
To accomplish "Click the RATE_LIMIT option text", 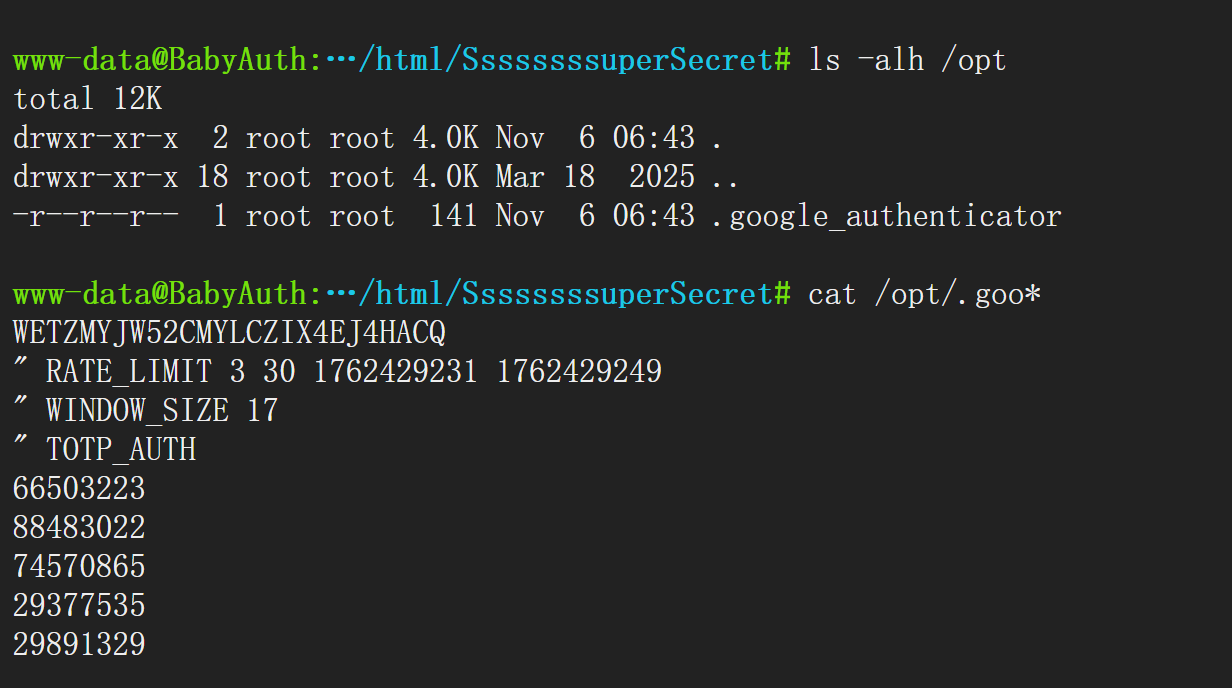I will point(129,372).
